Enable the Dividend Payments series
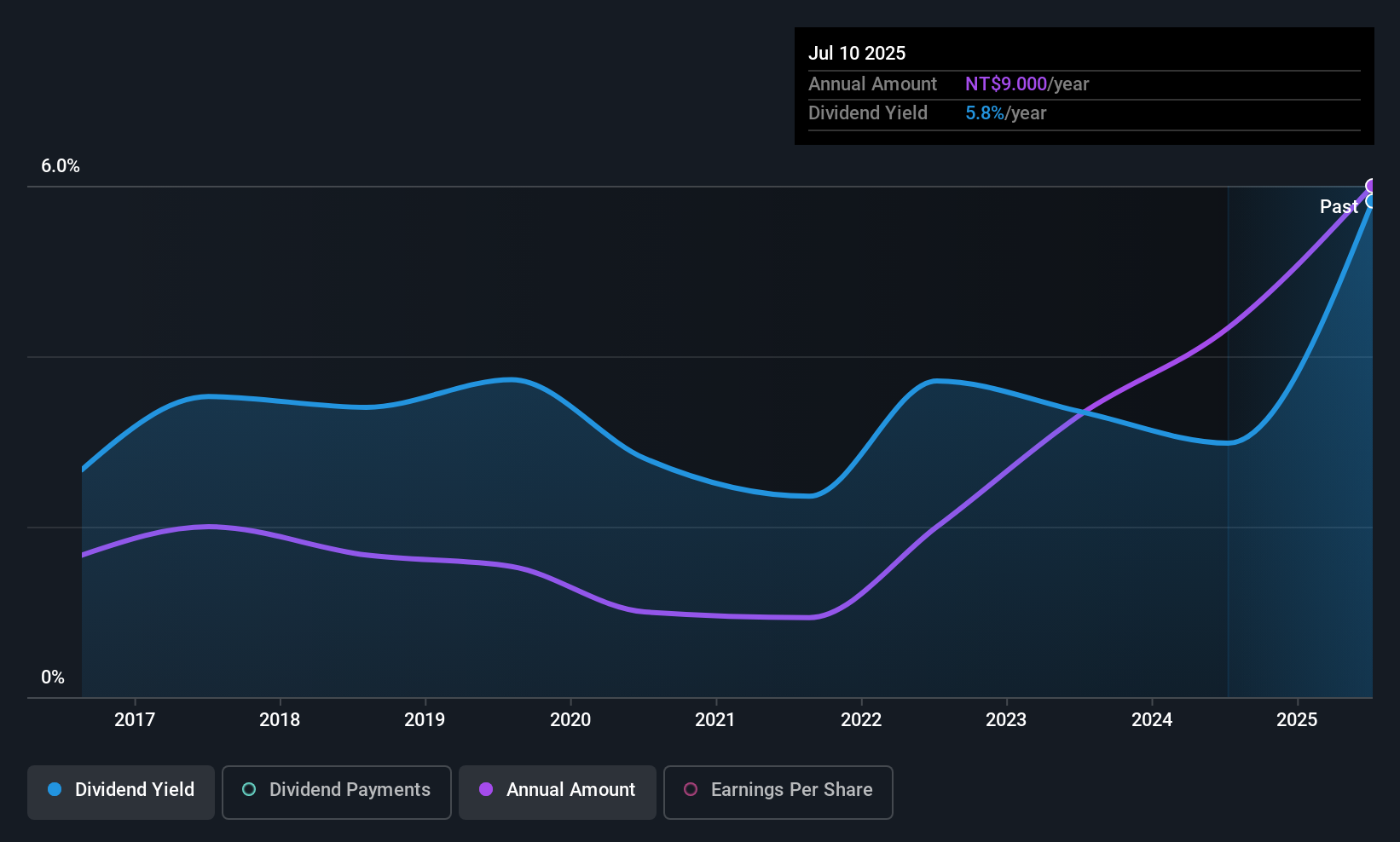Screen dimensions: 1400x842 (336, 792)
